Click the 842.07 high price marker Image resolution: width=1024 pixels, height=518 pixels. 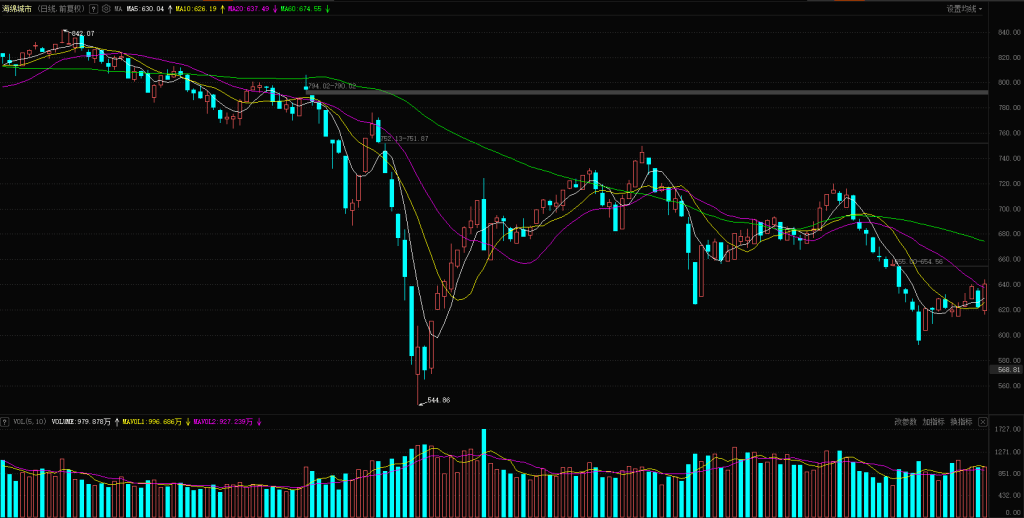tap(83, 33)
